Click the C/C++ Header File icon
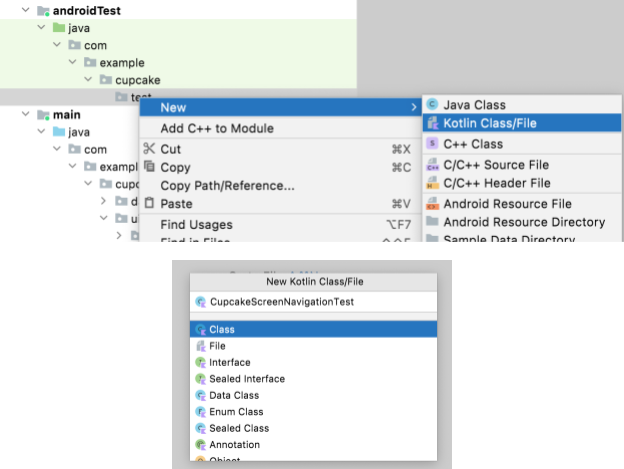The width and height of the screenshot is (624, 469). [x=432, y=183]
